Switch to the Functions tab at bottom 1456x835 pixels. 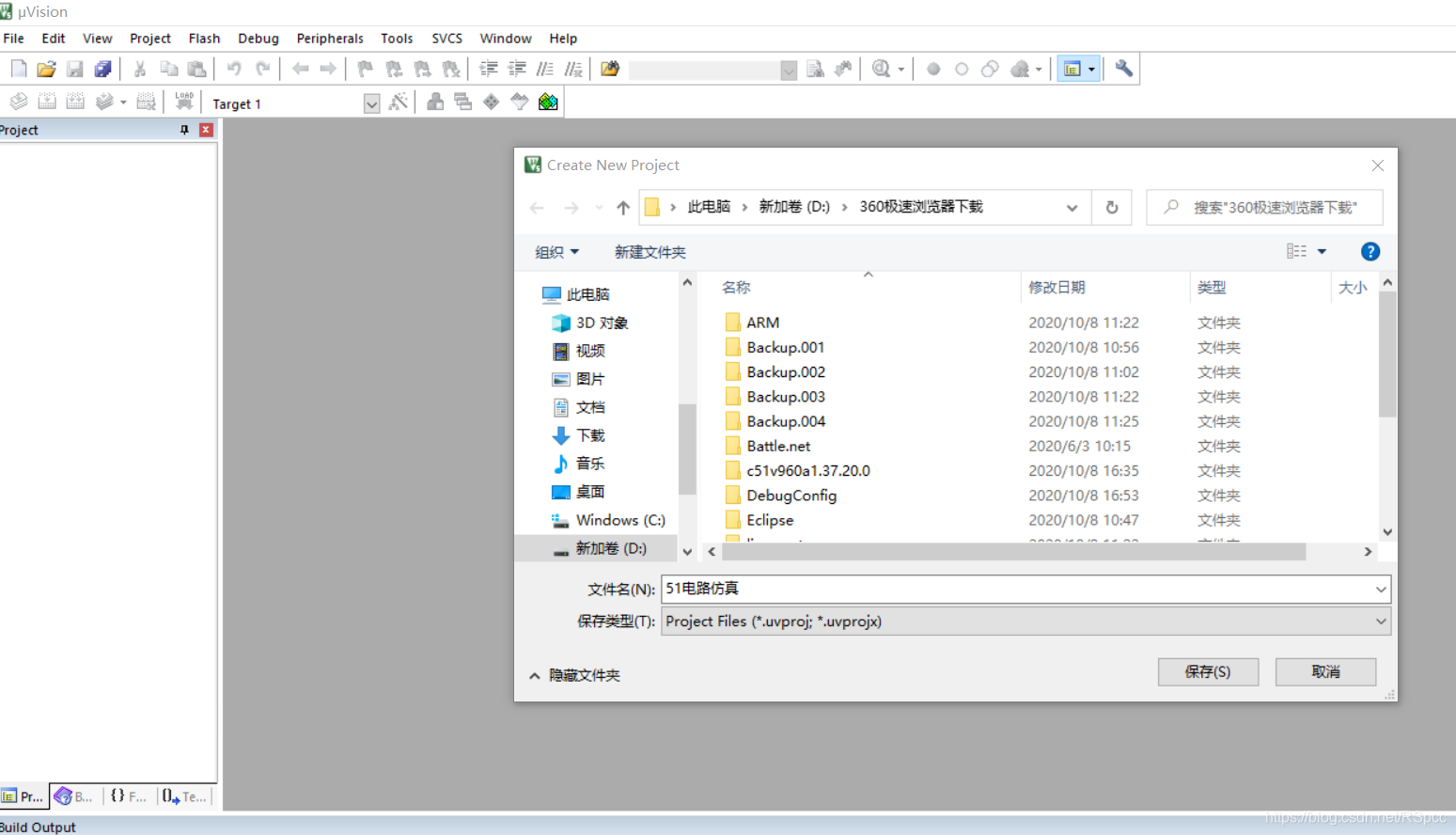click(x=129, y=796)
